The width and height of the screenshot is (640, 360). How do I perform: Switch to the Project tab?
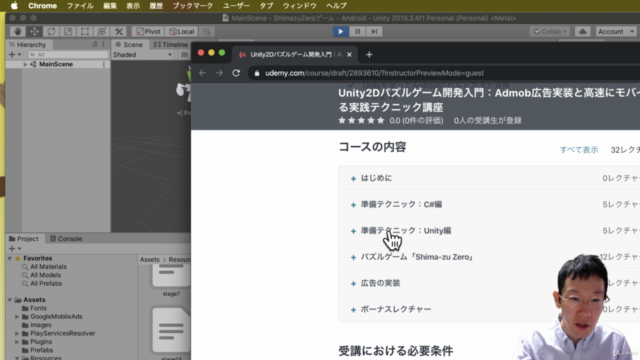(24, 239)
